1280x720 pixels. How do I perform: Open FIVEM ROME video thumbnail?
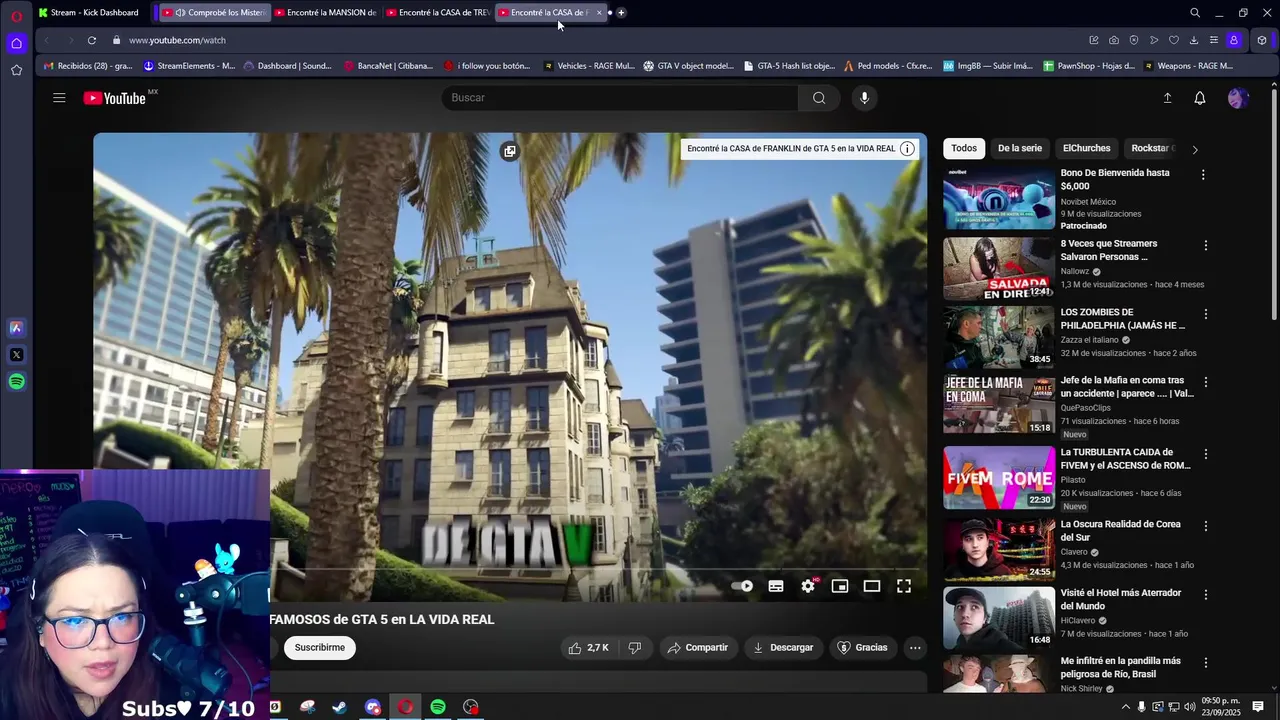(999, 477)
